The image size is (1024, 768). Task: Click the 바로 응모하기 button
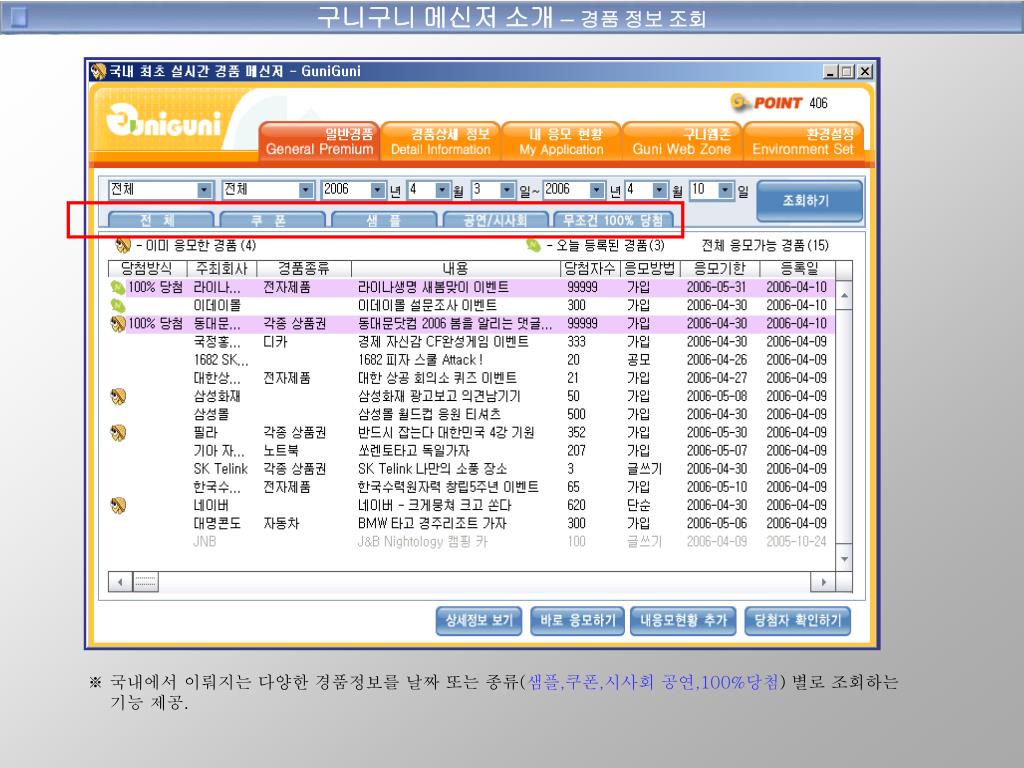(577, 620)
